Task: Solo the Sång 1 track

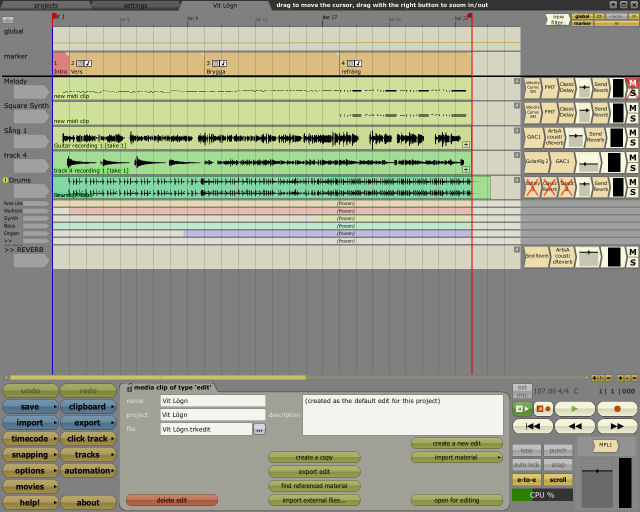Action: pyautogui.click(x=632, y=143)
